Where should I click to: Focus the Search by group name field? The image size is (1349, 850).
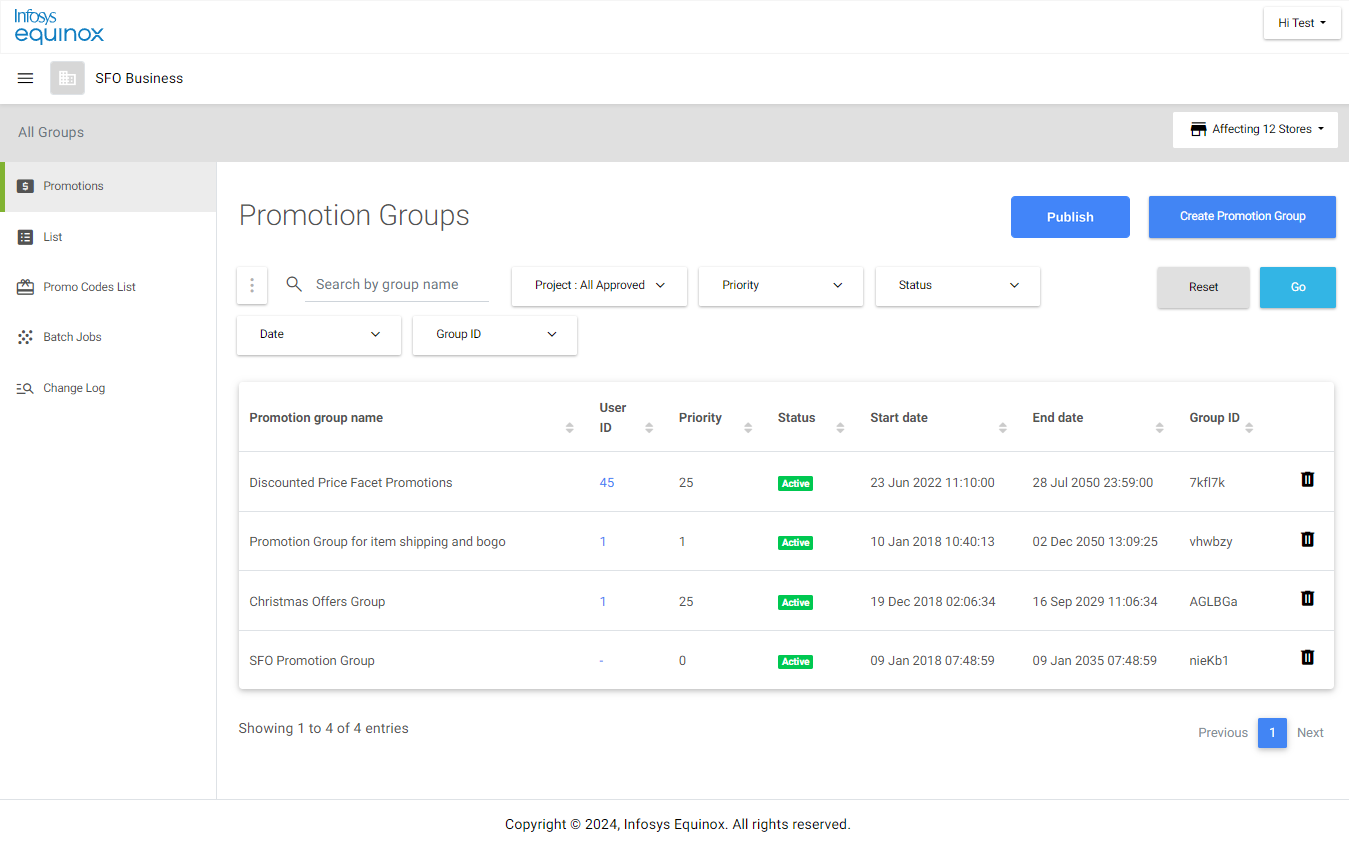[397, 285]
